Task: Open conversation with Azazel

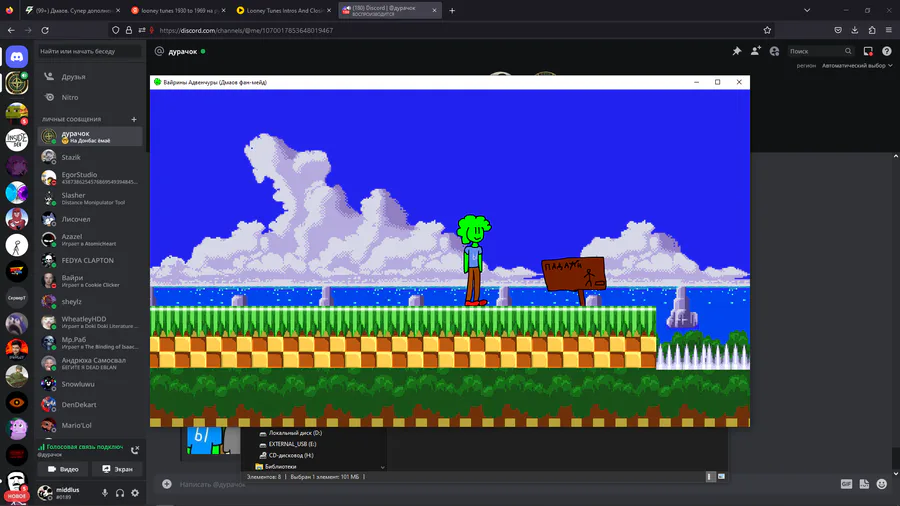Action: (90, 239)
